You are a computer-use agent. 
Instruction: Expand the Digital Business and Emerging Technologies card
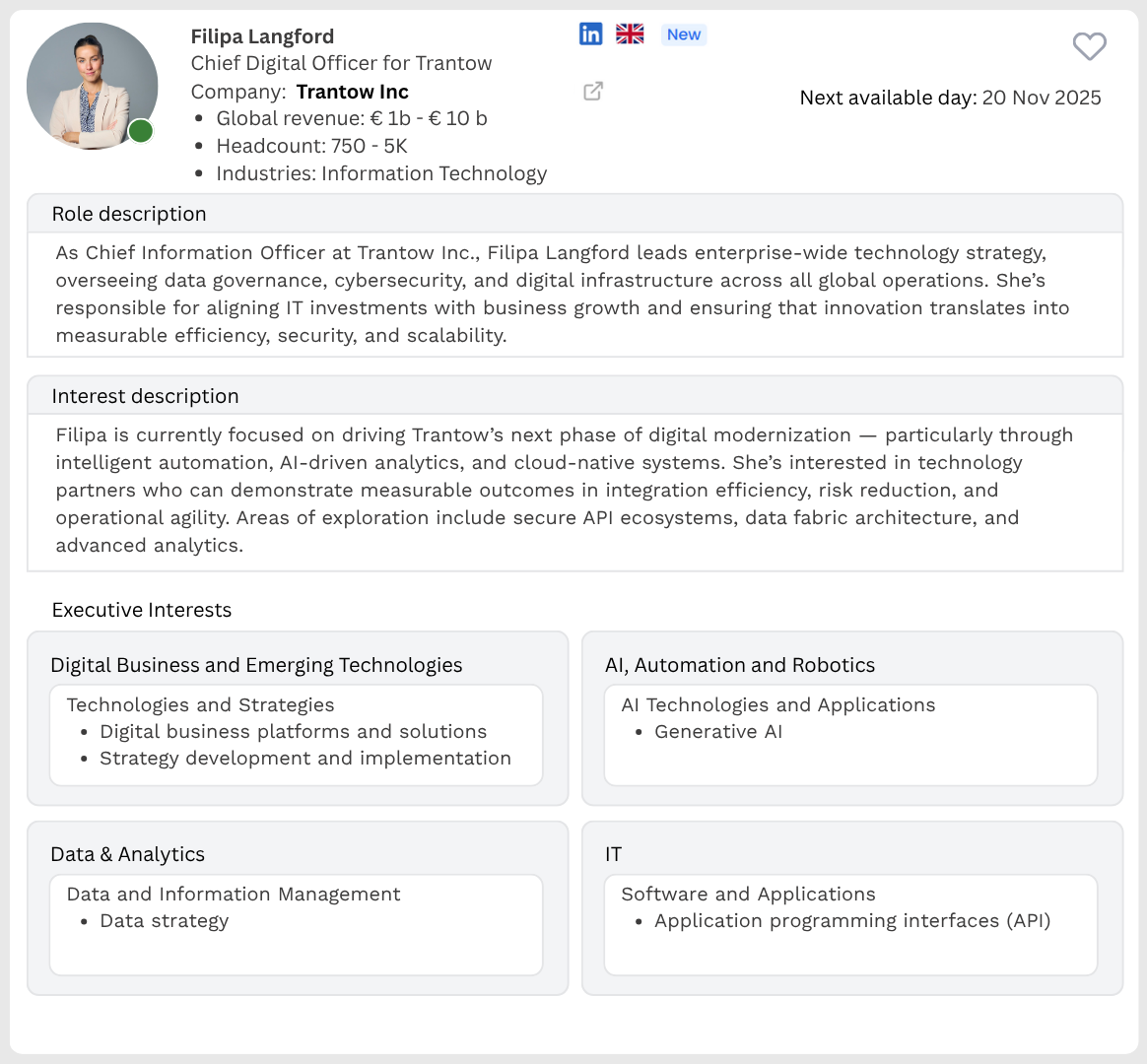[256, 665]
